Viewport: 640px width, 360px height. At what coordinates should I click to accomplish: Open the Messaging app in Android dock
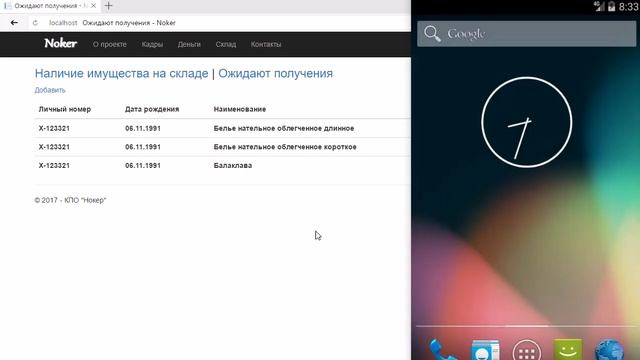pos(568,350)
